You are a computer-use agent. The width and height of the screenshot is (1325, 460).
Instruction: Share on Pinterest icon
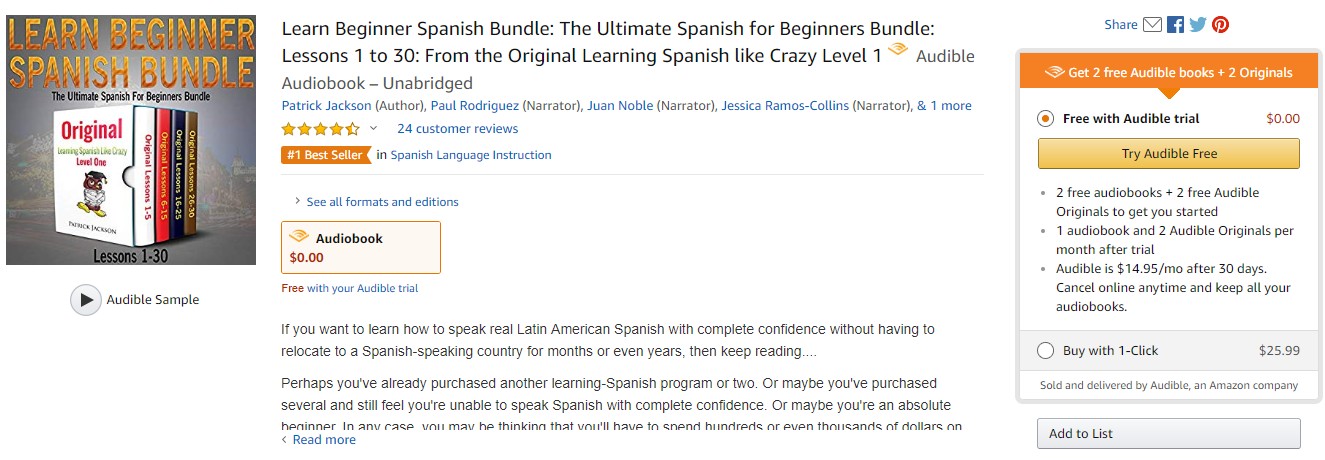[x=1220, y=25]
